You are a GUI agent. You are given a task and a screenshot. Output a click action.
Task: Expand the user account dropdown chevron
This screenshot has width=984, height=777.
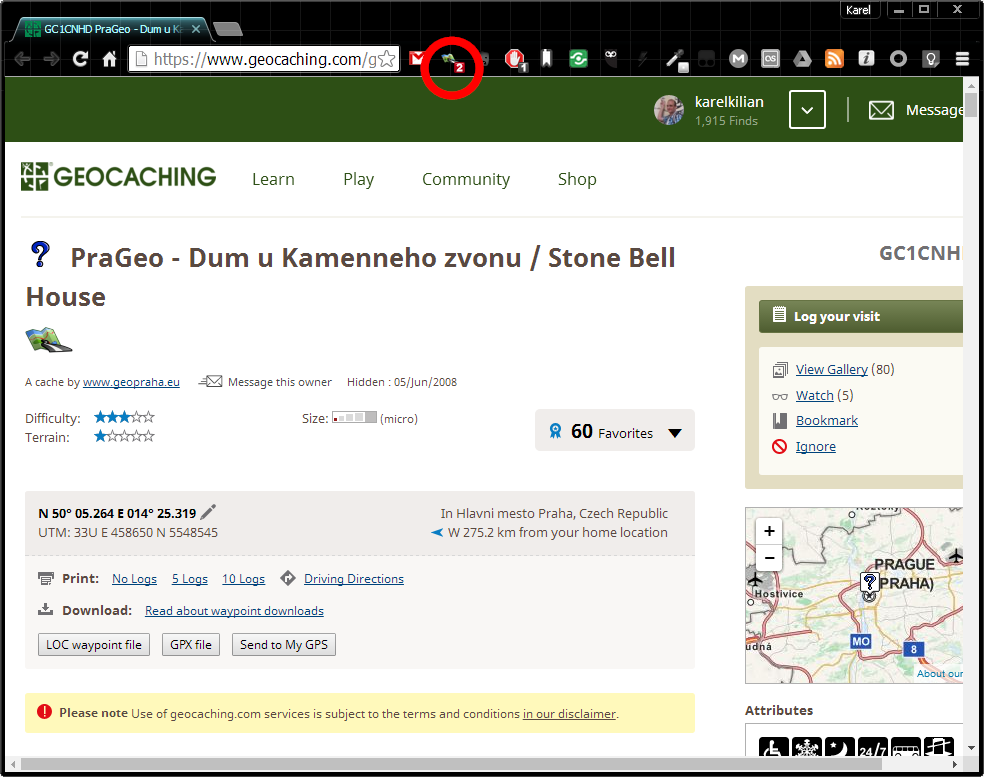[807, 110]
